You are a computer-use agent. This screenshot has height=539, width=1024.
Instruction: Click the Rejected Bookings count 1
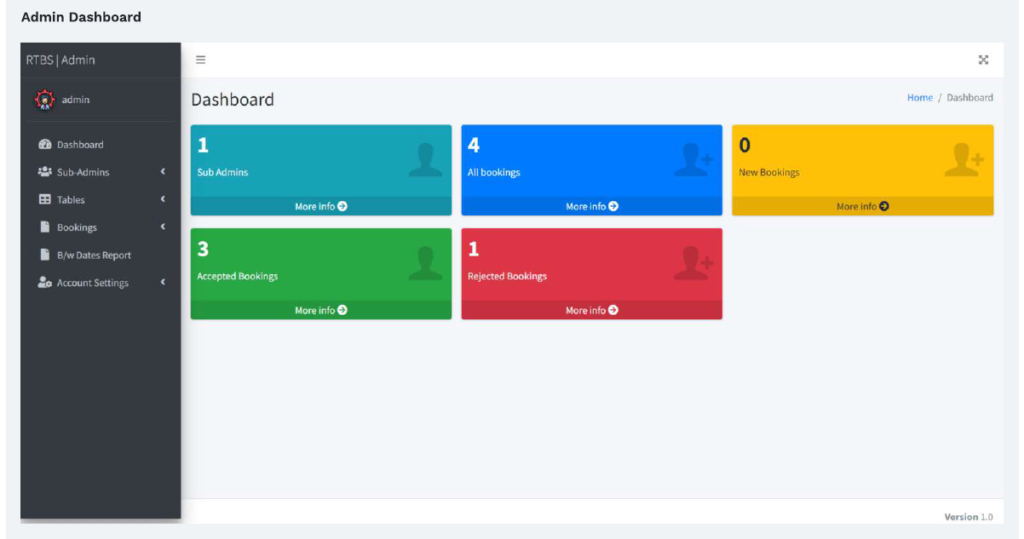473,249
